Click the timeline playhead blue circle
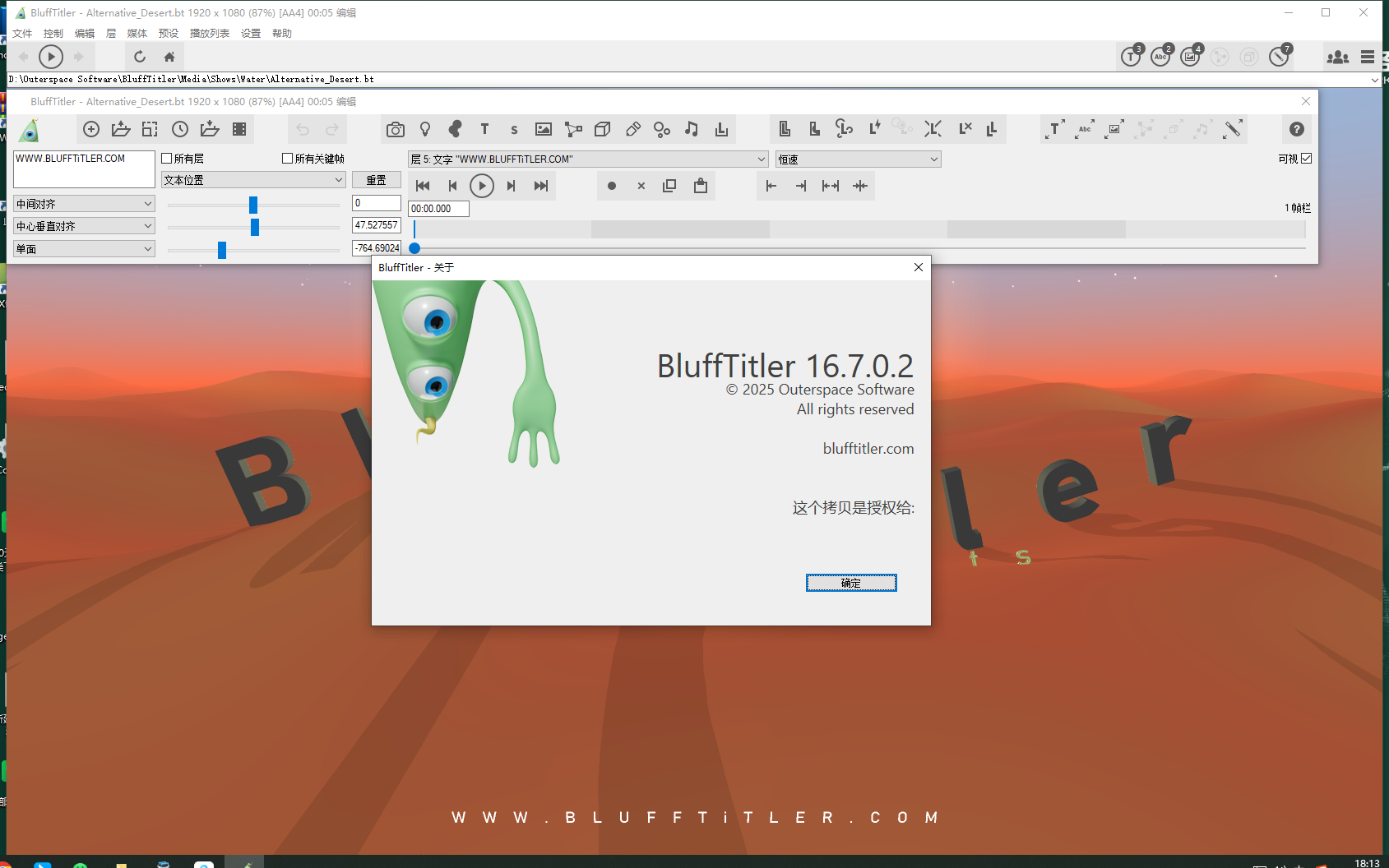1389x868 pixels. 414,248
